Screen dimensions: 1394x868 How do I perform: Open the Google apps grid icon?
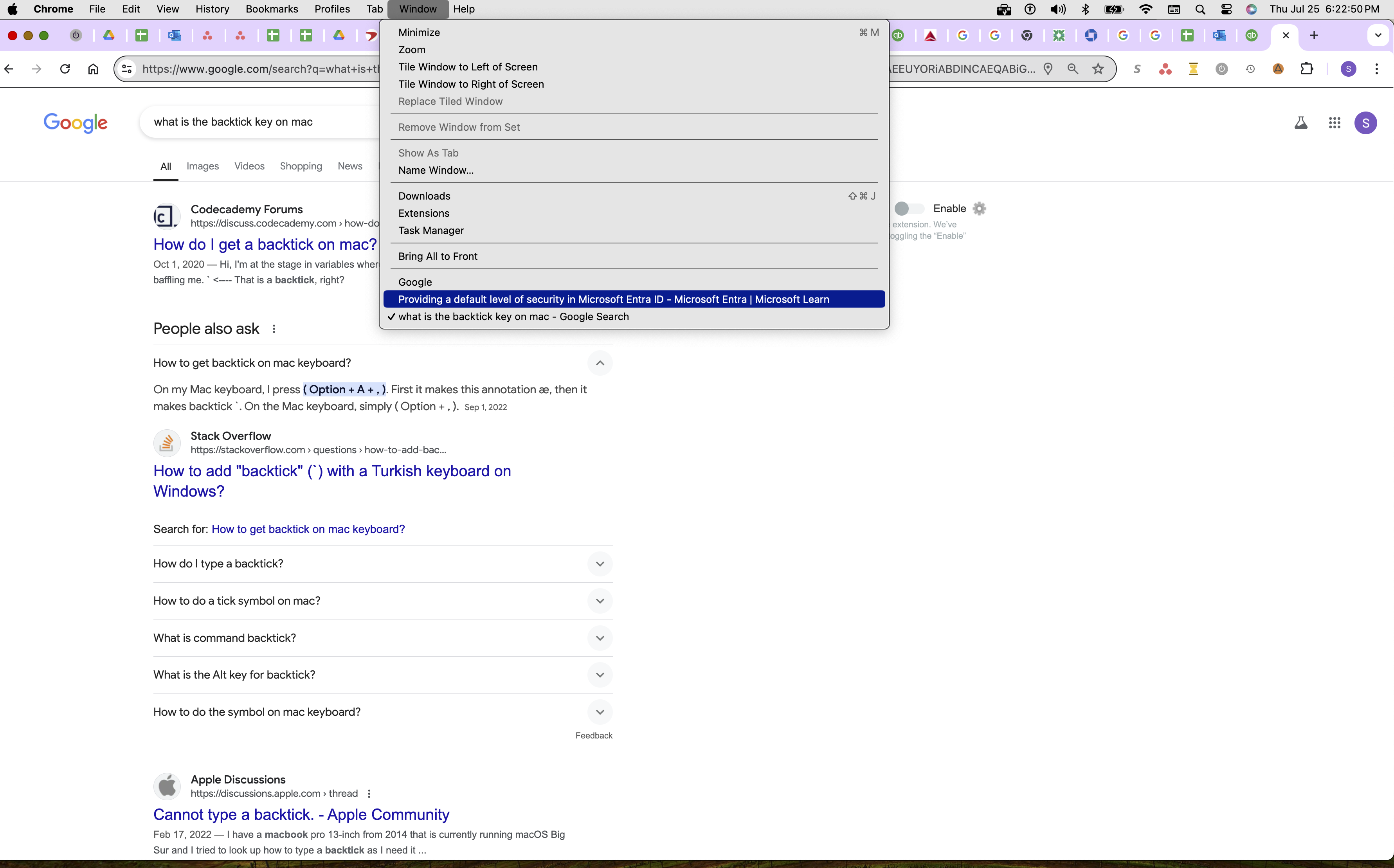tap(1334, 123)
